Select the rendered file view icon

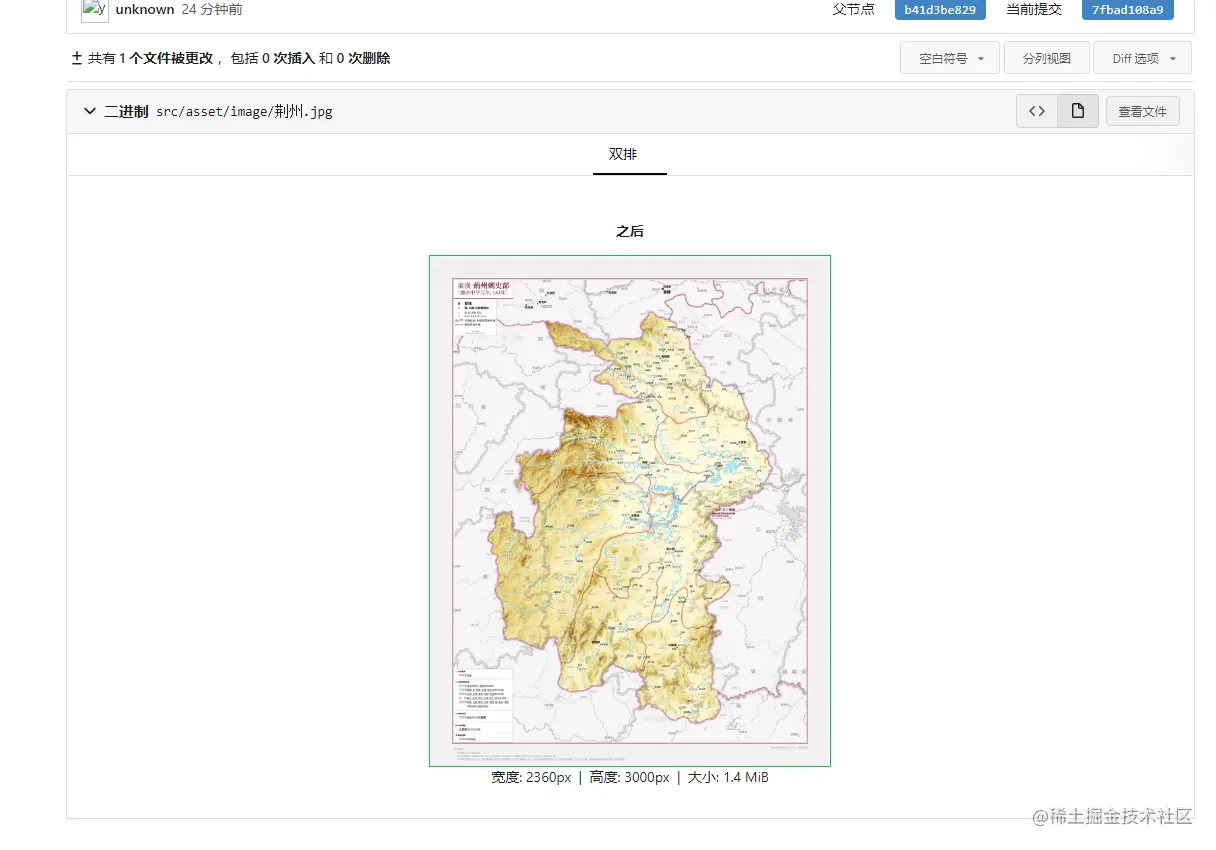[x=1078, y=111]
